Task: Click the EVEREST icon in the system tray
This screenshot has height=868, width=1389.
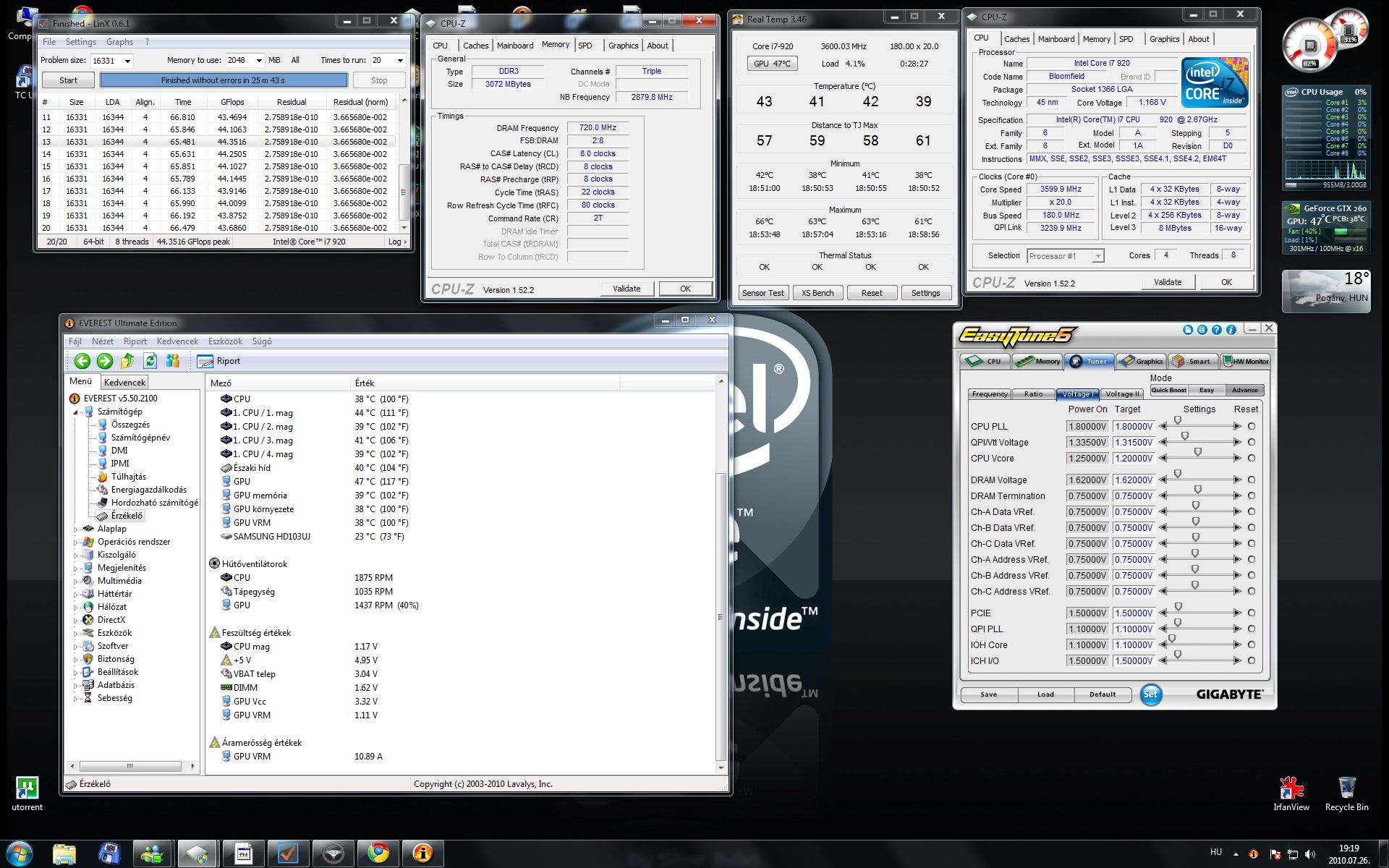Action: point(1254,854)
